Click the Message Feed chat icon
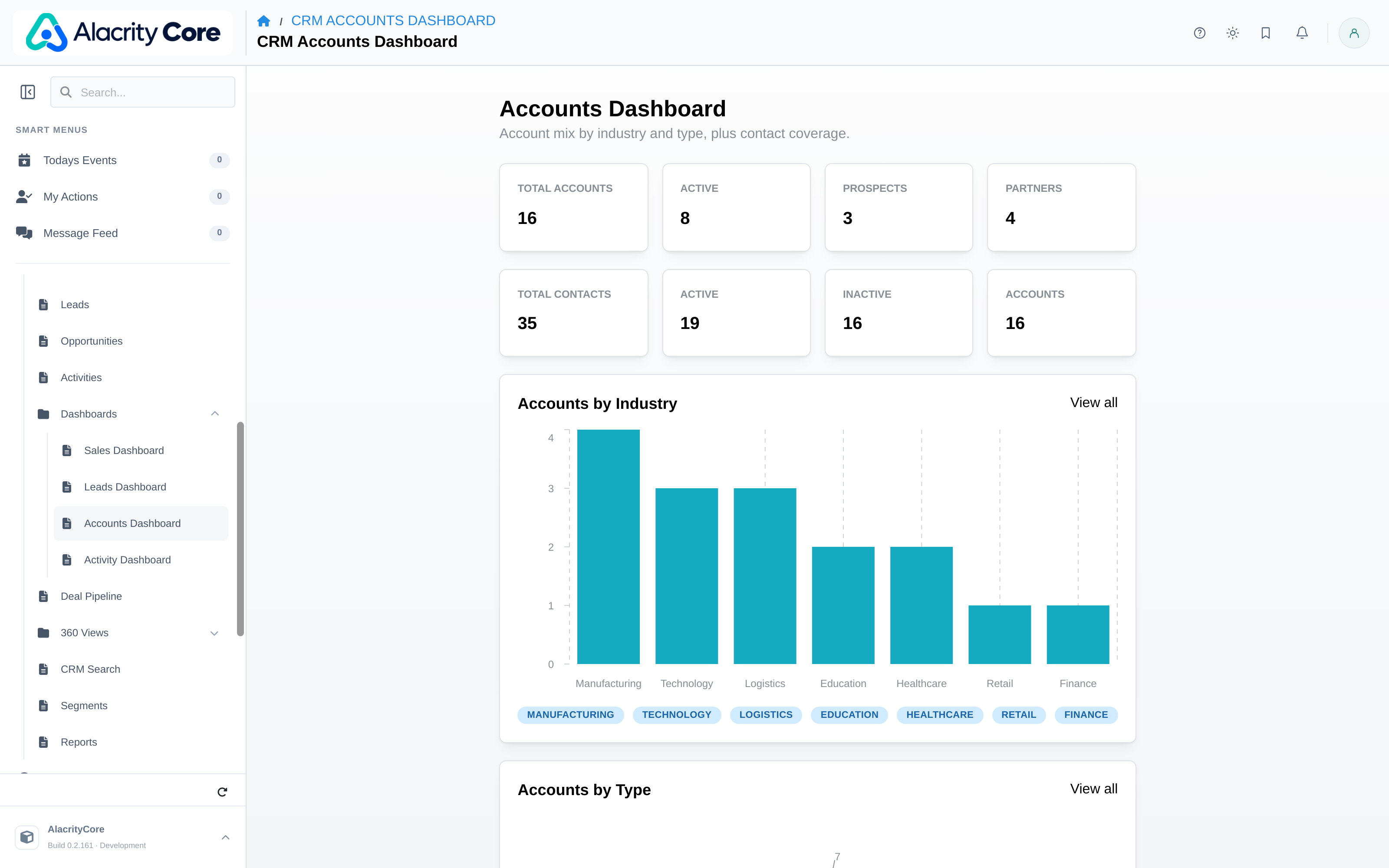 pyautogui.click(x=24, y=233)
